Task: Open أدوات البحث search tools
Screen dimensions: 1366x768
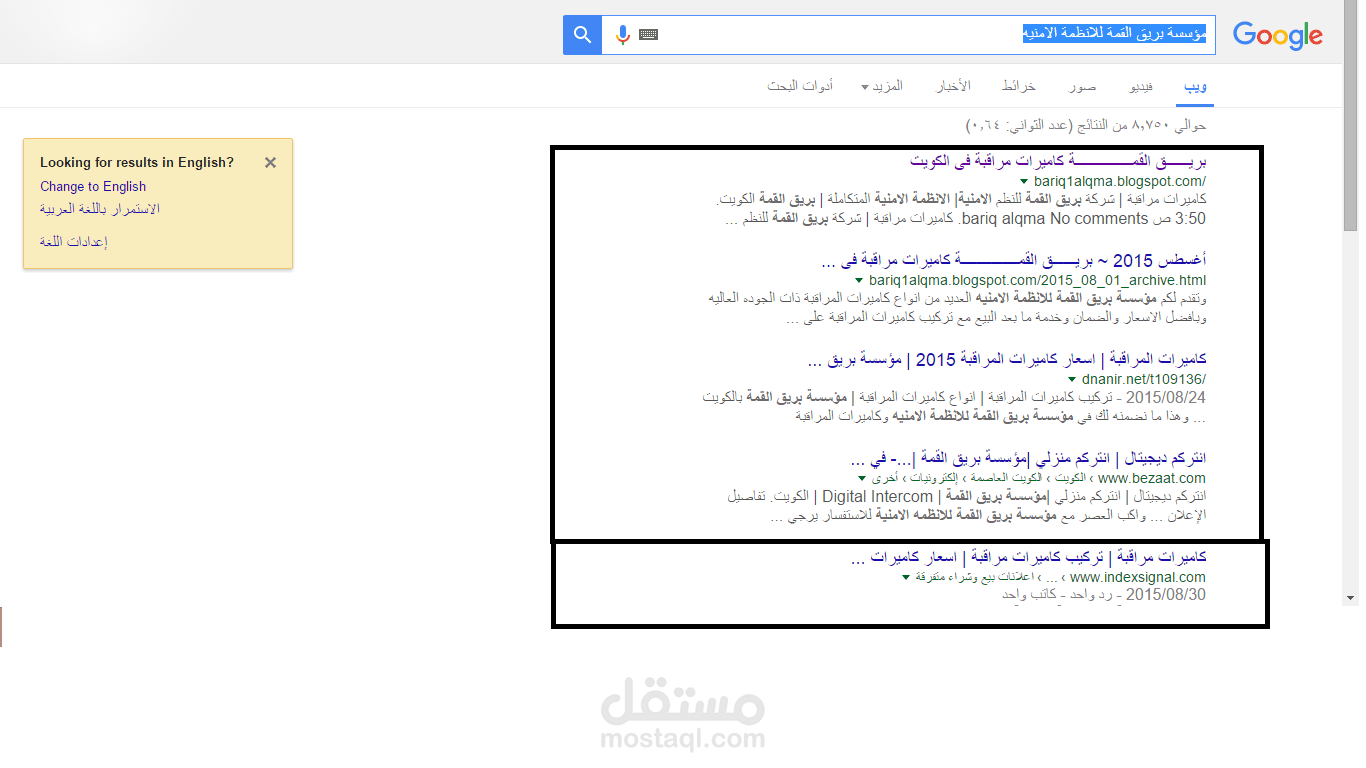Action: tap(800, 86)
